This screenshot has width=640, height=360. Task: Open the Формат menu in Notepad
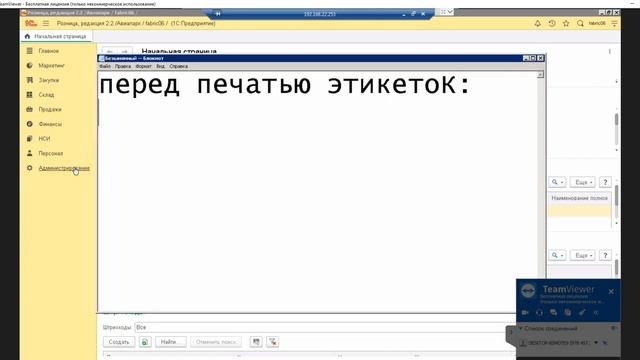[143, 66]
